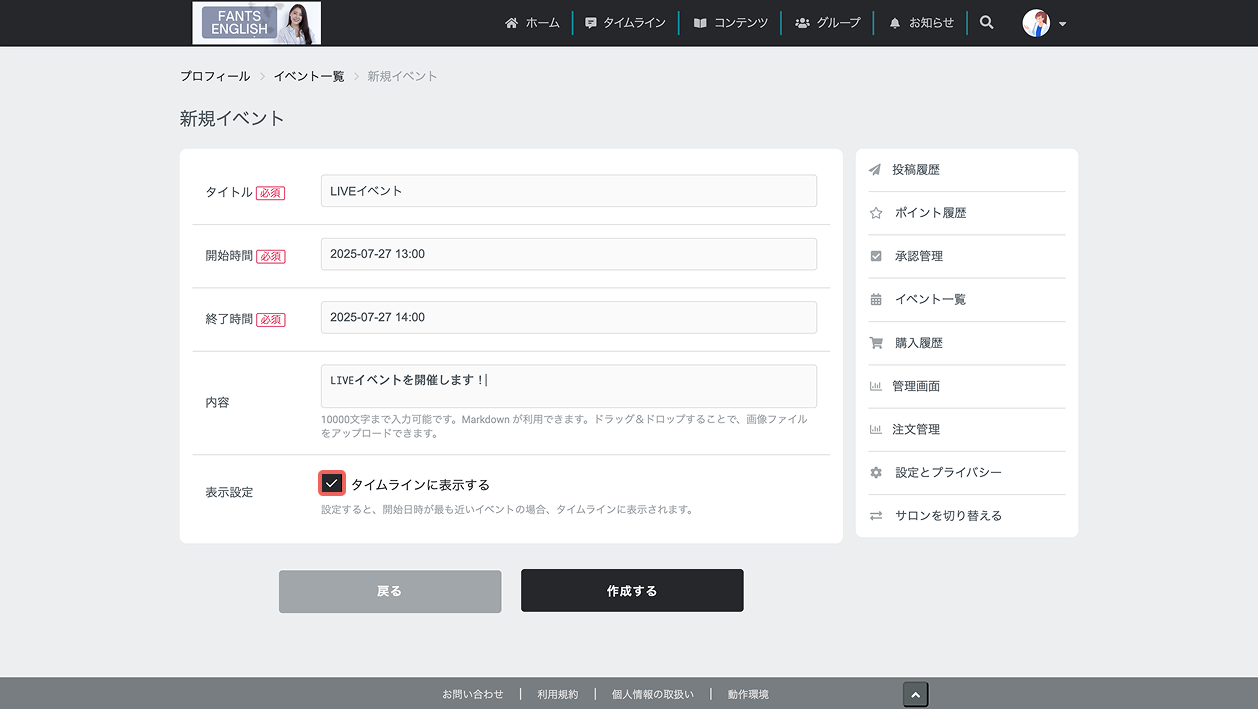1258x709 pixels.
Task: Click 動作環境 in the footer
Action: click(748, 694)
